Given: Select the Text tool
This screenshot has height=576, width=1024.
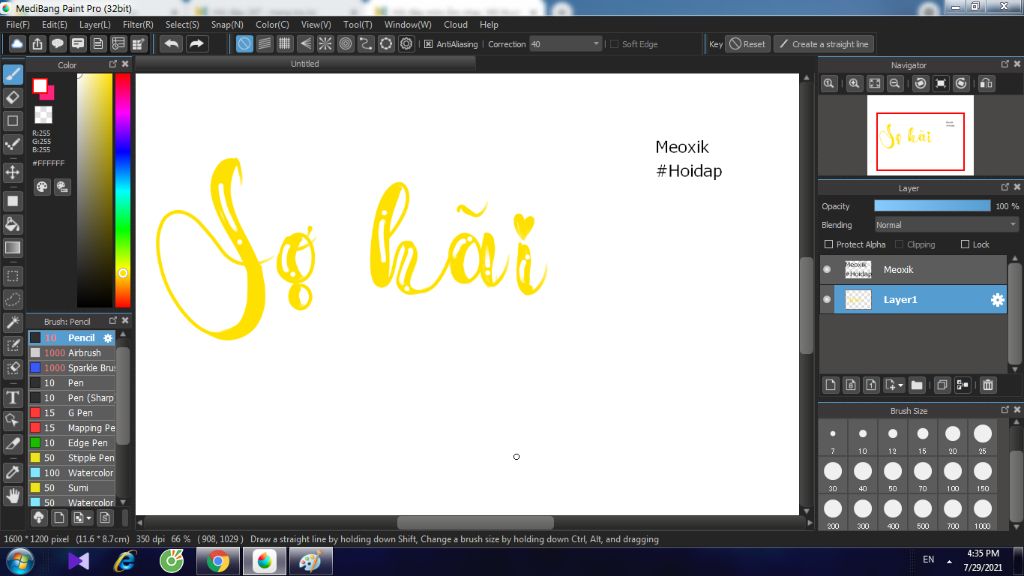Looking at the screenshot, I should pyautogui.click(x=12, y=397).
